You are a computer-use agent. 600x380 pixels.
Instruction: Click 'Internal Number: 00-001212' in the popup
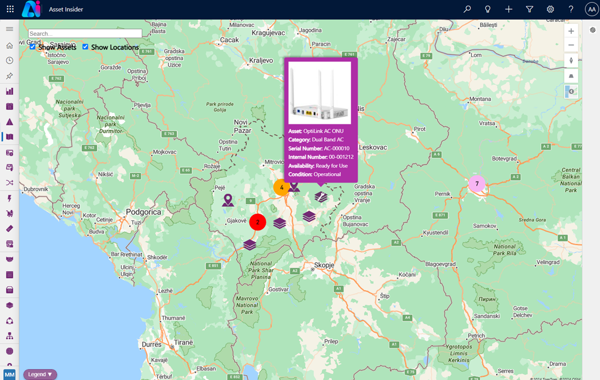pyautogui.click(x=321, y=157)
